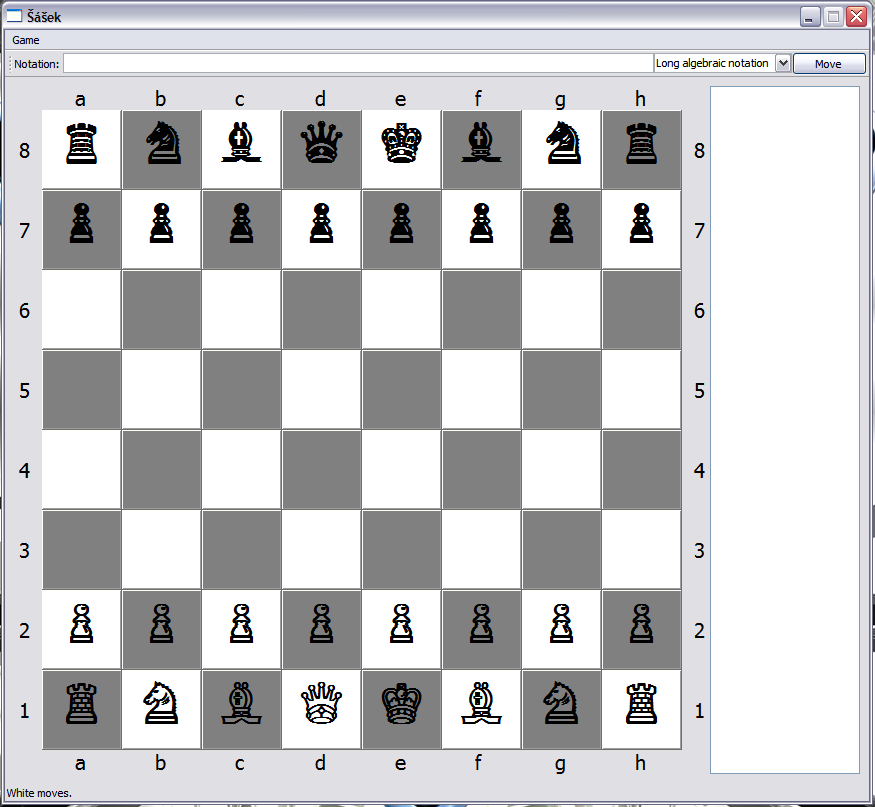
Task: Click the empty h3 square
Action: point(642,550)
